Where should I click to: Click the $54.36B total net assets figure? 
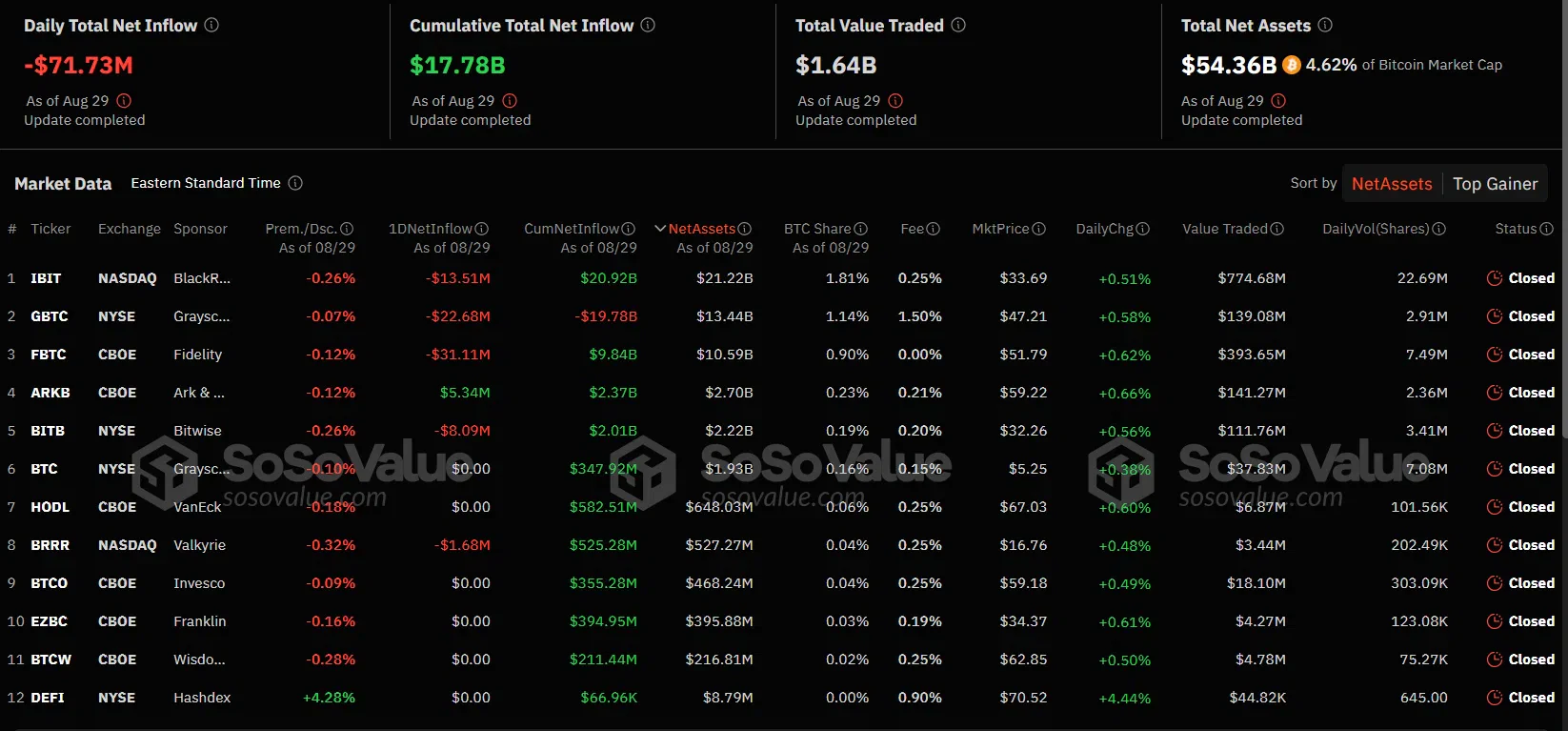click(1229, 65)
